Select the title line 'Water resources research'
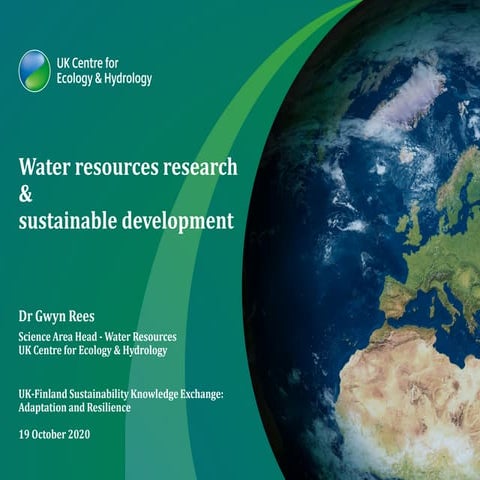The height and width of the screenshot is (480, 480). click(128, 166)
